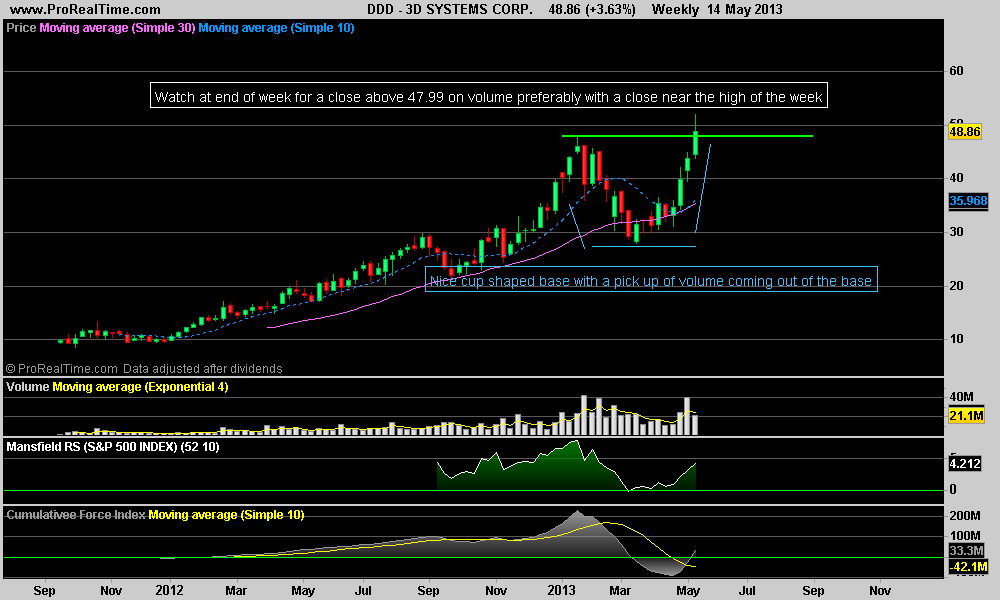
Task: Select the DDD - 3D SYSTEMS CORP. title
Action: point(450,10)
